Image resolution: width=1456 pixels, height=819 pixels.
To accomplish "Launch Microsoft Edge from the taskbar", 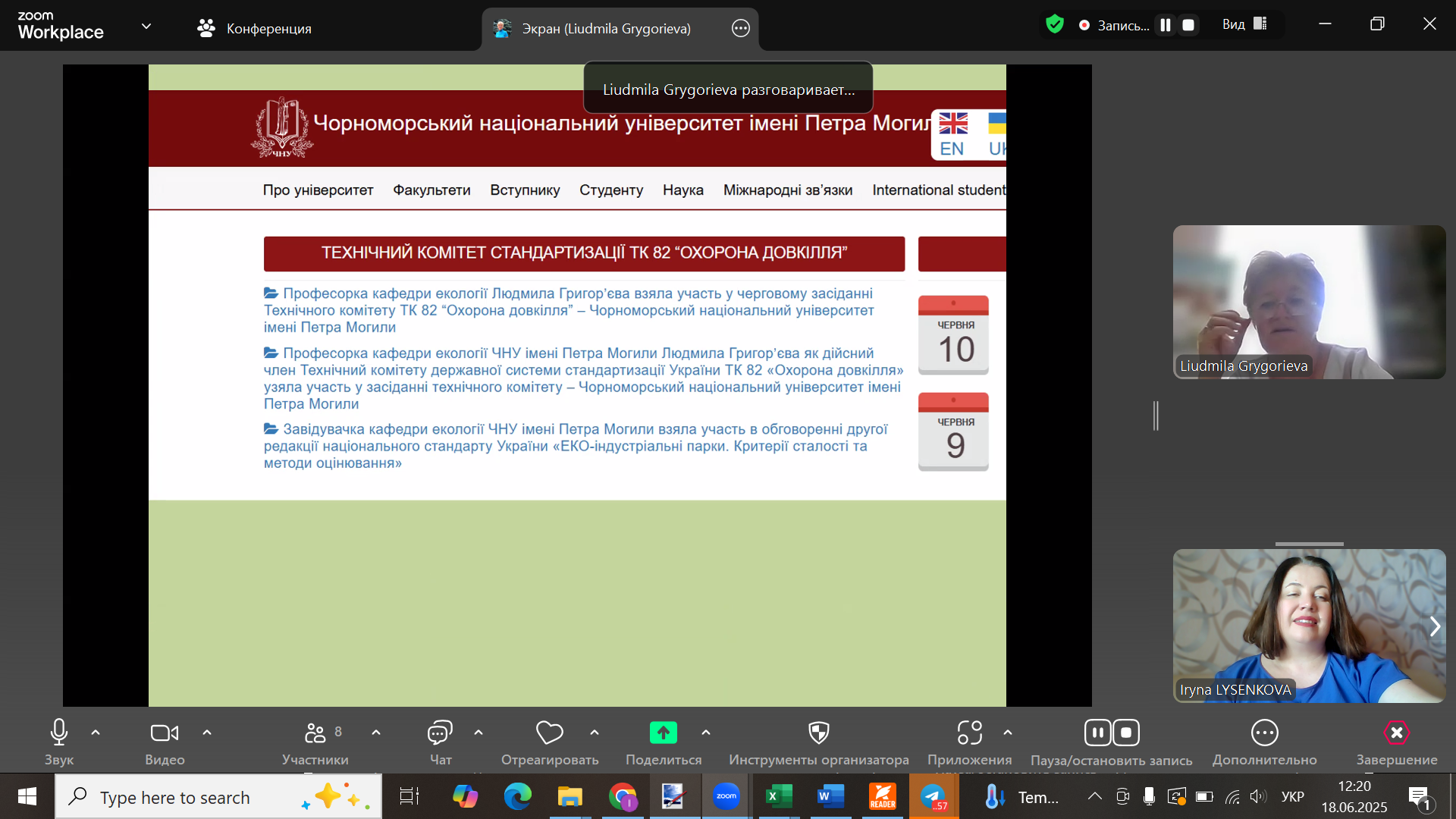I will (518, 797).
